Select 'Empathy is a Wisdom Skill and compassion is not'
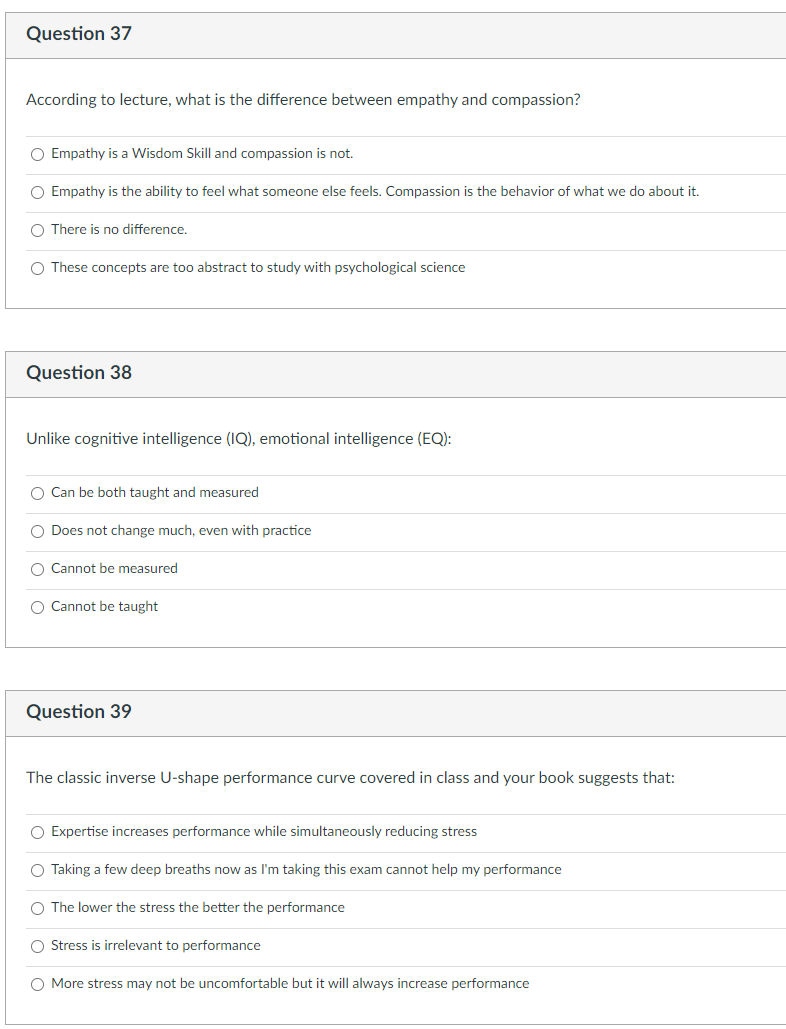The image size is (786, 1029). point(37,154)
